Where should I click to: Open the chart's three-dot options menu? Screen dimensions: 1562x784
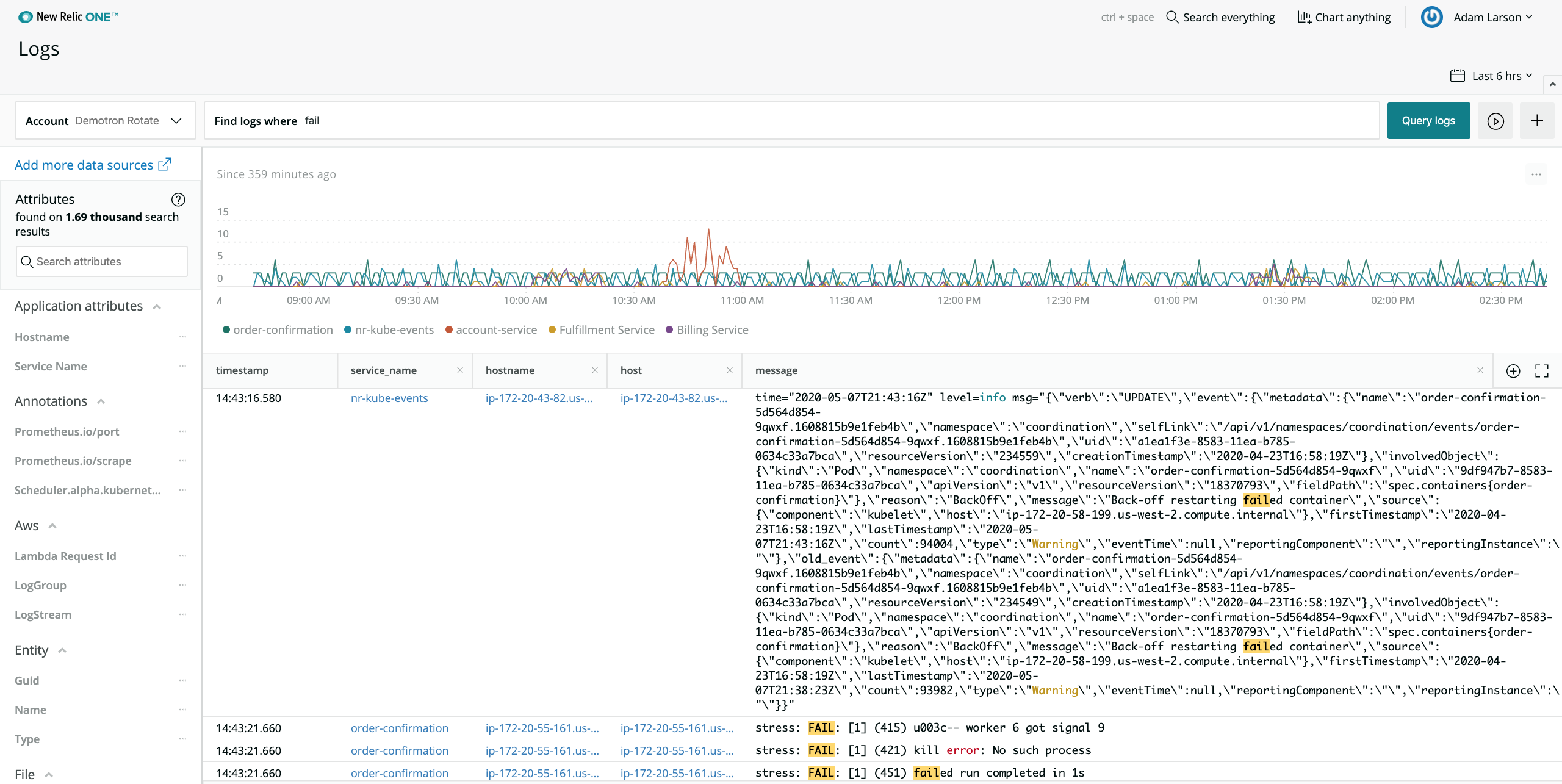click(1536, 174)
